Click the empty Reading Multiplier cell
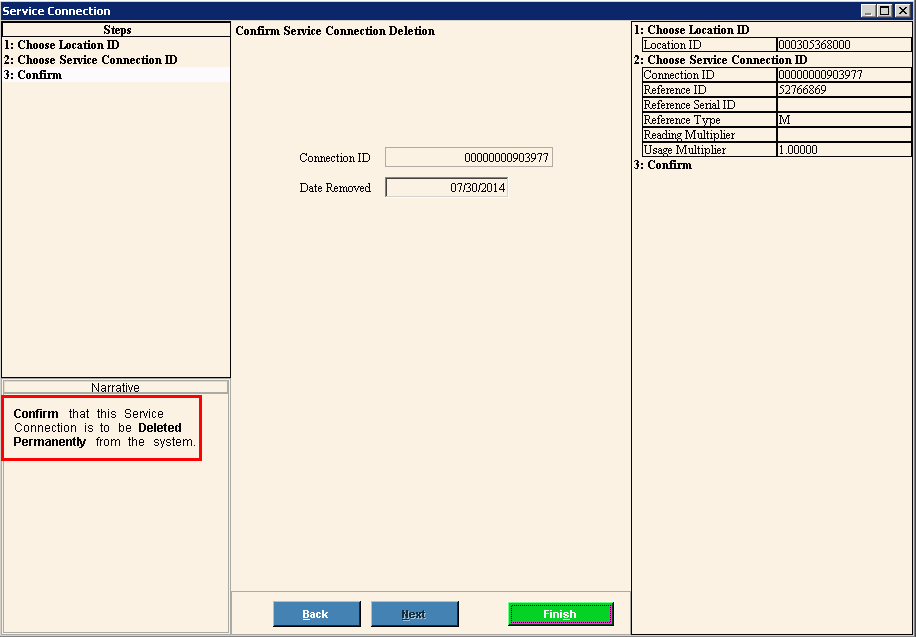The image size is (916, 637). 844,135
